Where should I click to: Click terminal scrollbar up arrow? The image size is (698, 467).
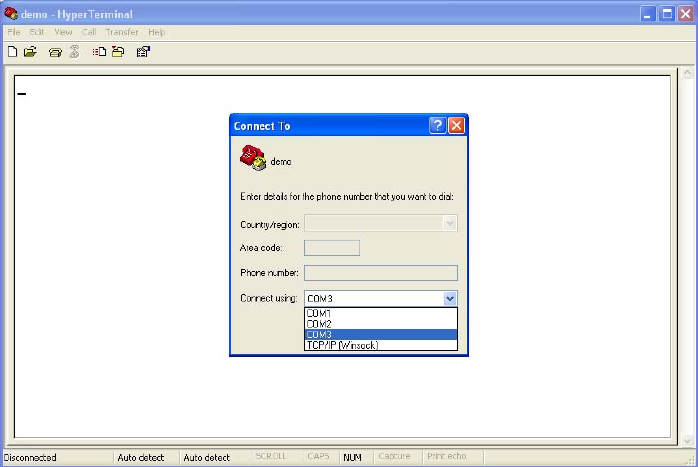tap(687, 73)
